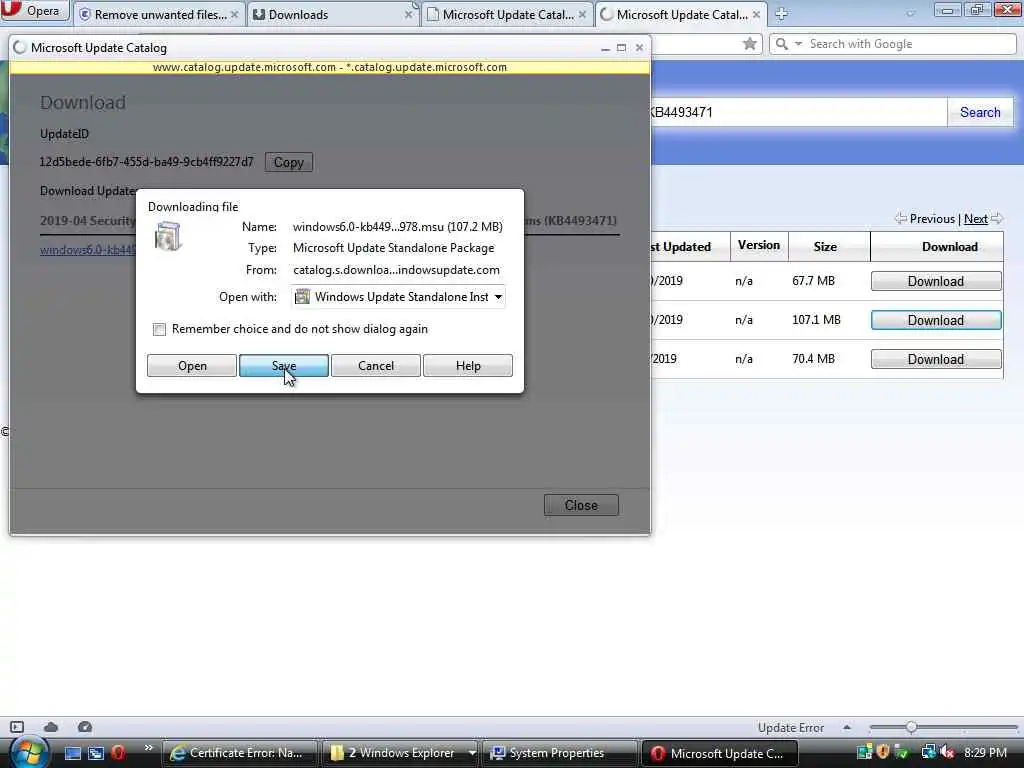Cancel the file download dialog
1024x768 pixels.
point(376,366)
